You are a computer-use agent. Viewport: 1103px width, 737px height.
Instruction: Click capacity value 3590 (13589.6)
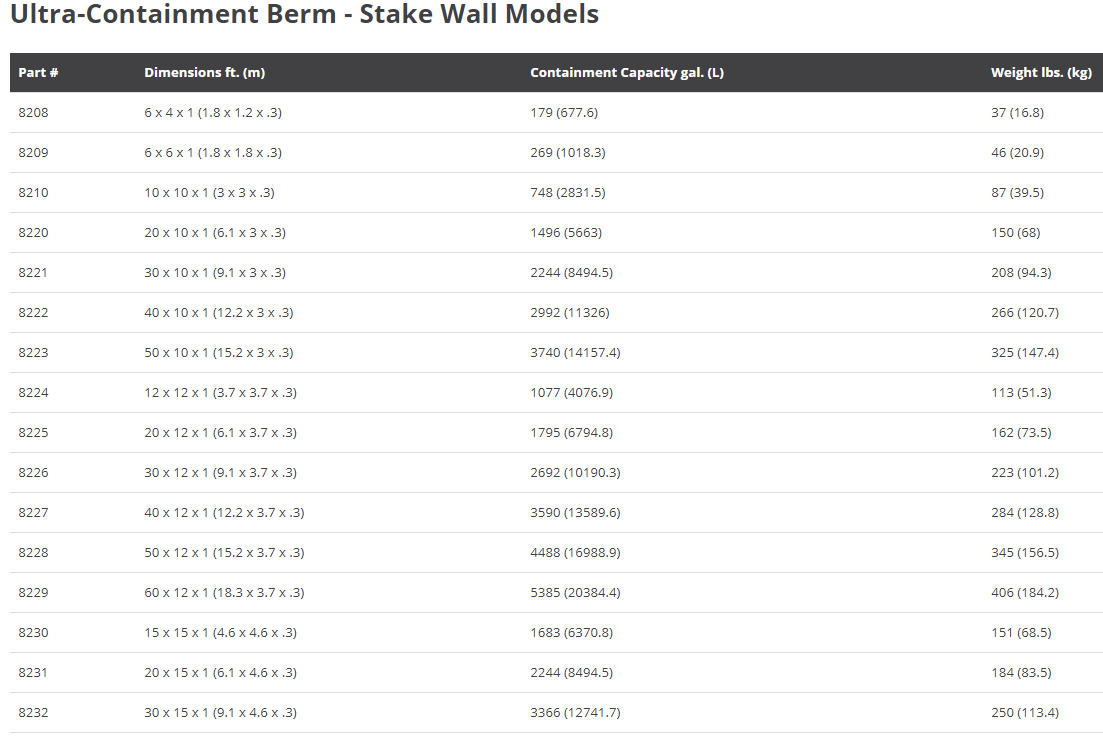pyautogui.click(x=575, y=513)
